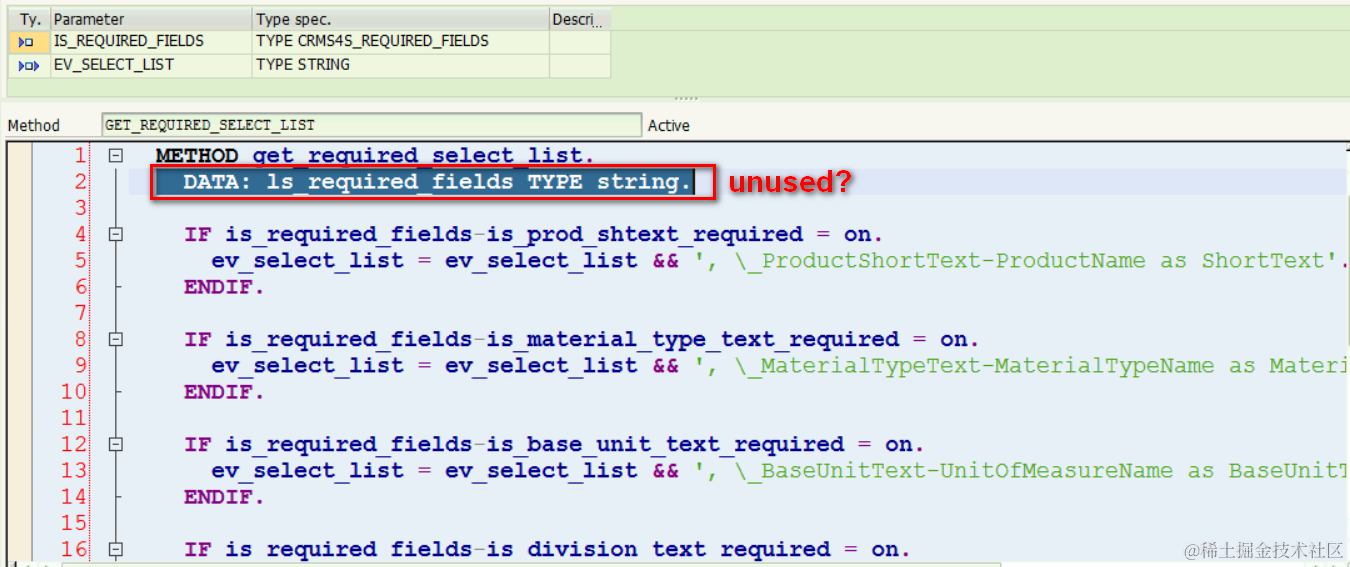Click line number 1 in the gutter
This screenshot has height=567, width=1350.
(81, 156)
